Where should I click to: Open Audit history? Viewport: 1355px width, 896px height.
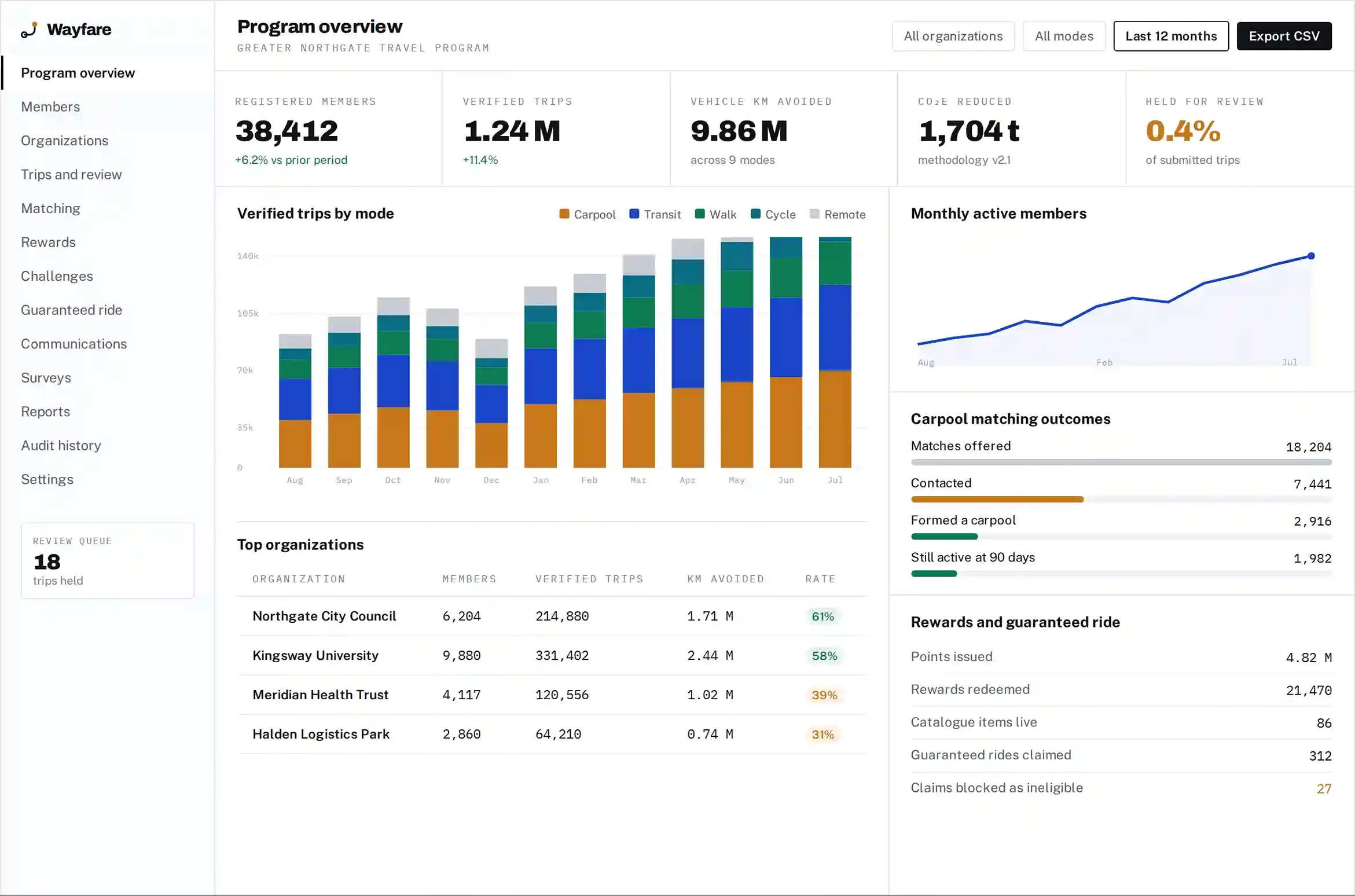tap(108, 445)
